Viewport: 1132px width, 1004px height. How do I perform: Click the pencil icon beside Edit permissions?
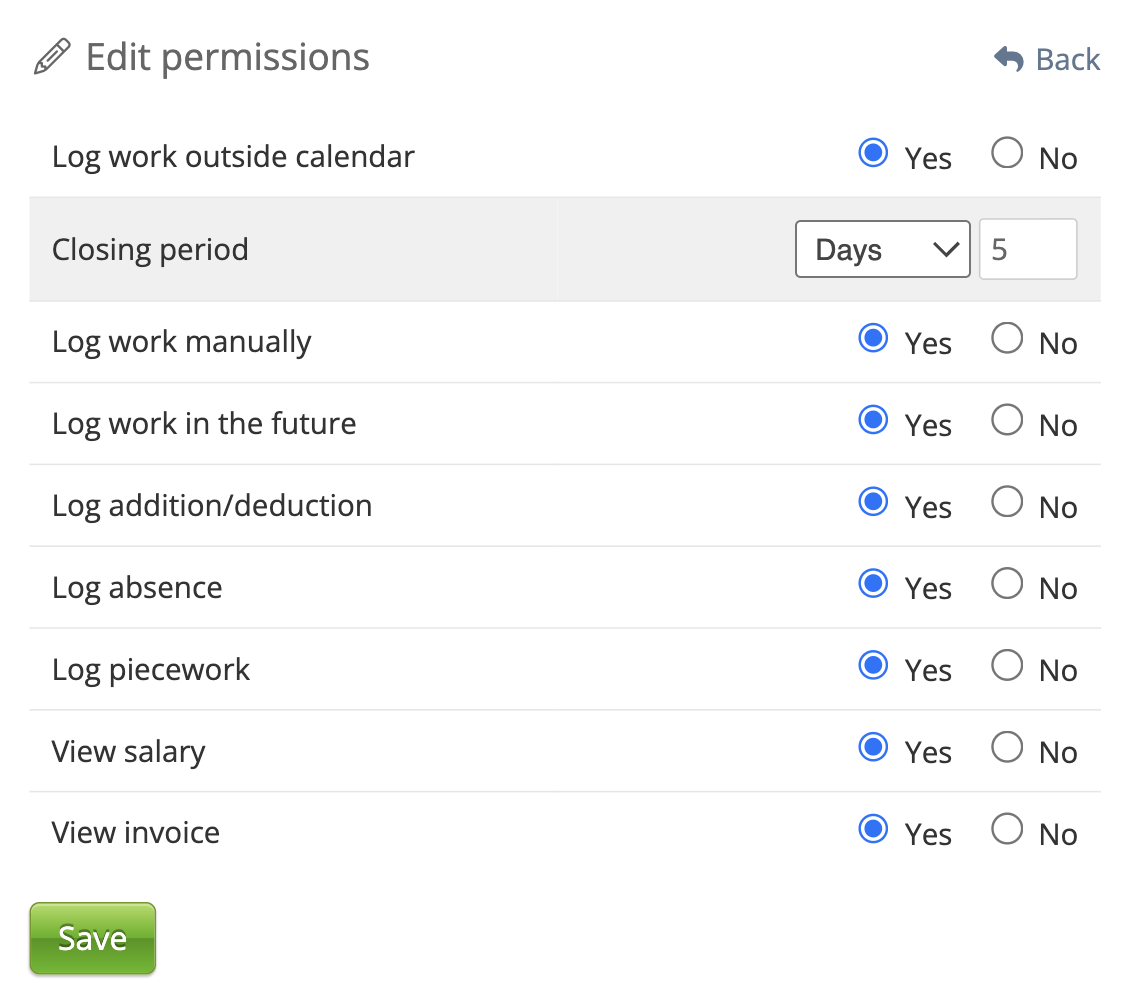click(52, 57)
